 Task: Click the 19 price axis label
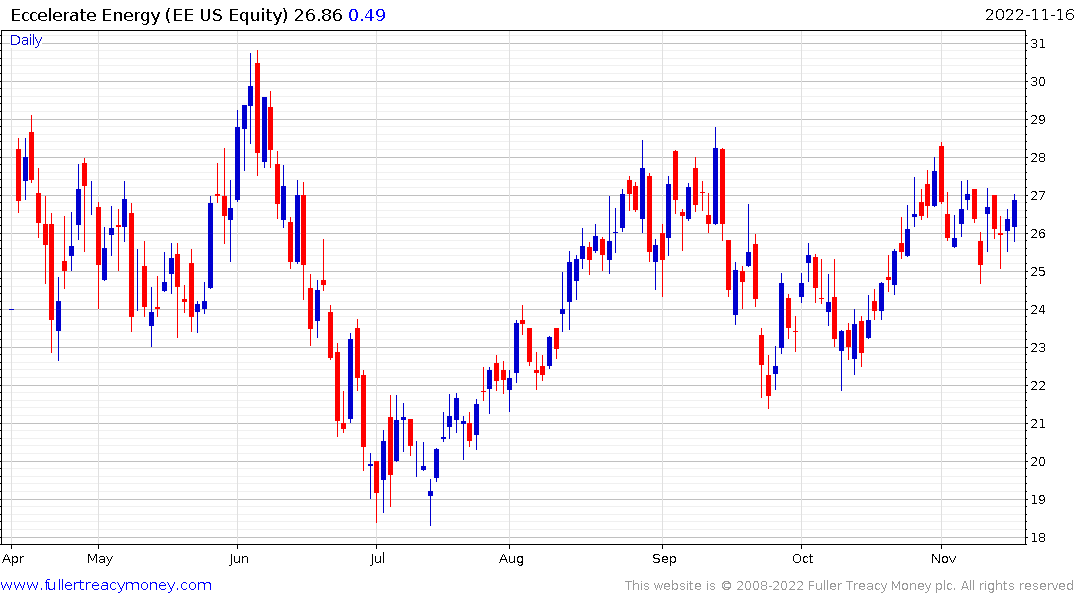pos(1038,500)
